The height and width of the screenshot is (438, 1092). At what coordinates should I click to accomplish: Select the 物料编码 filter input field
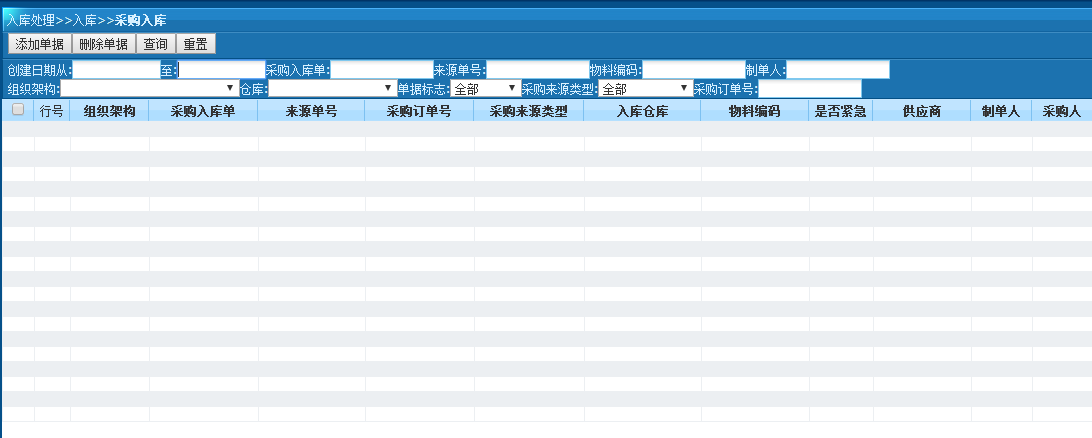694,70
